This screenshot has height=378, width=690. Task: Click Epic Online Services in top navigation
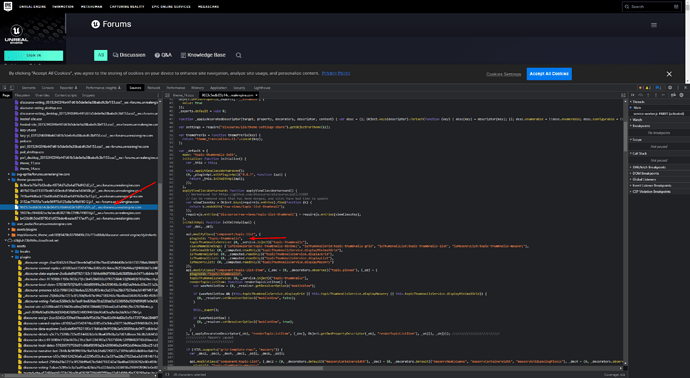tap(171, 7)
